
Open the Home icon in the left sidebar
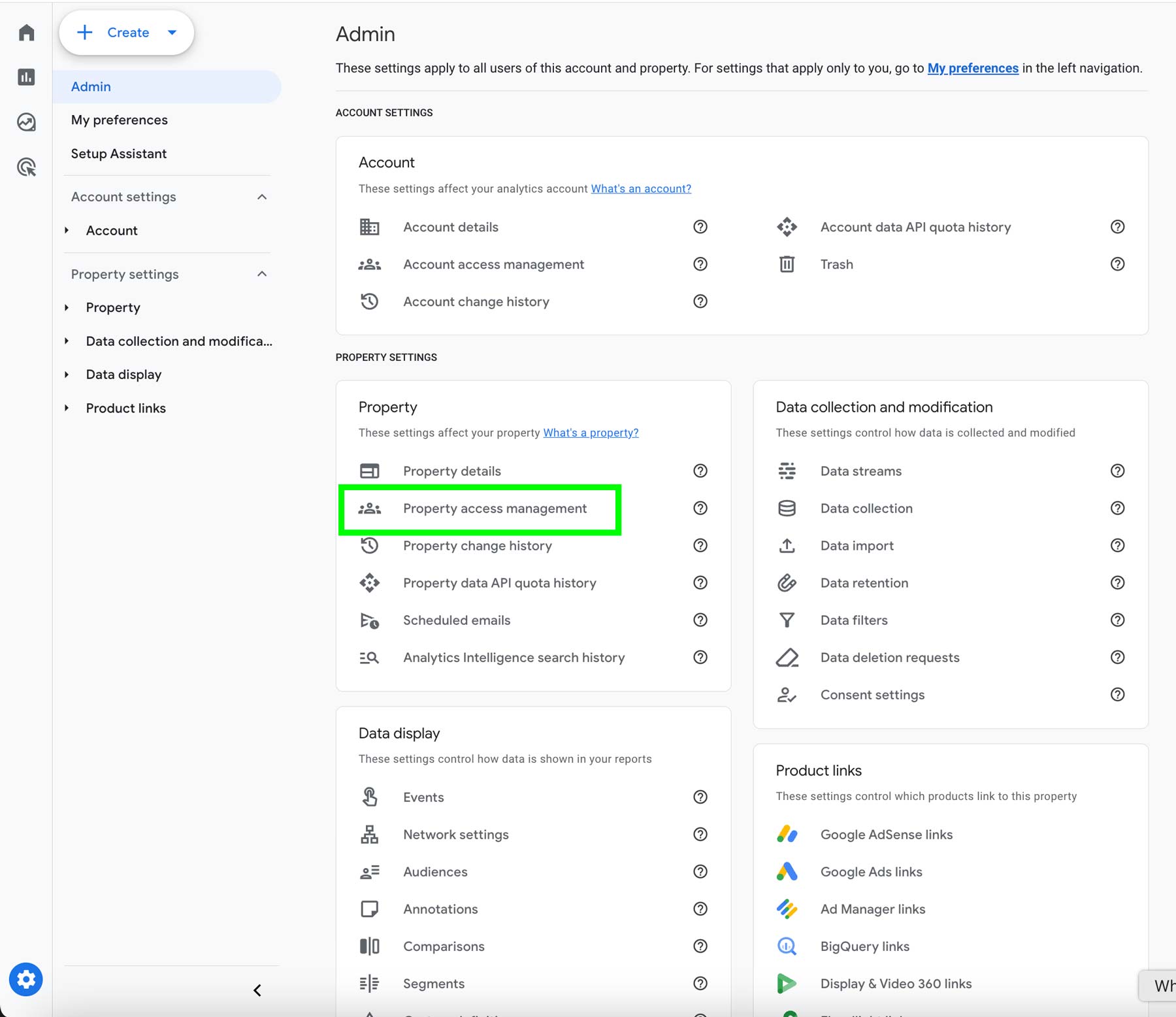(25, 32)
